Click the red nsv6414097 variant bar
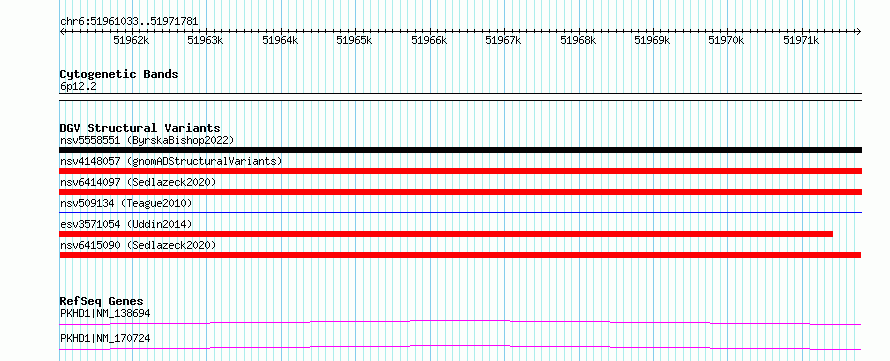 click(x=460, y=192)
